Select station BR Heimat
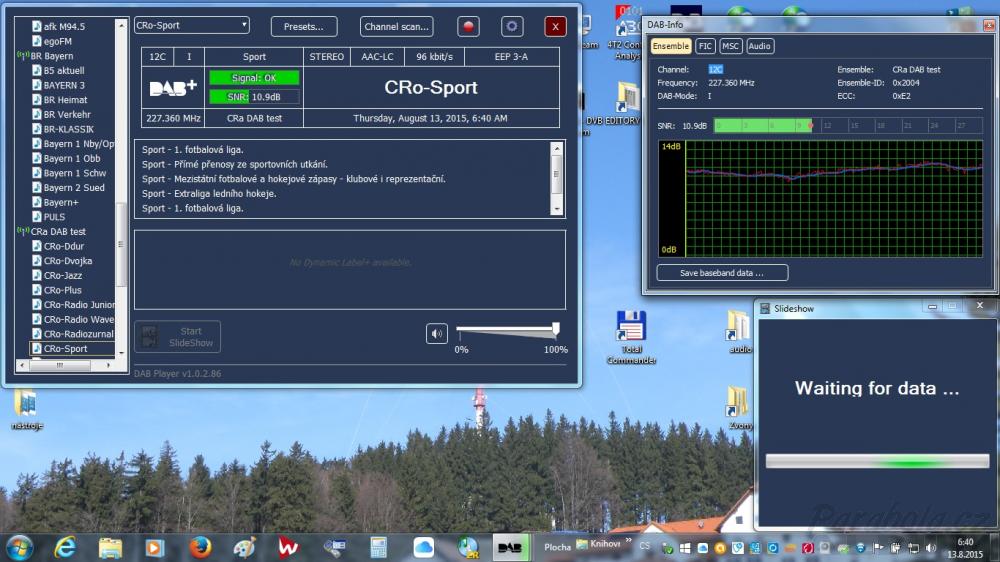Image resolution: width=1000 pixels, height=562 pixels. (65, 100)
